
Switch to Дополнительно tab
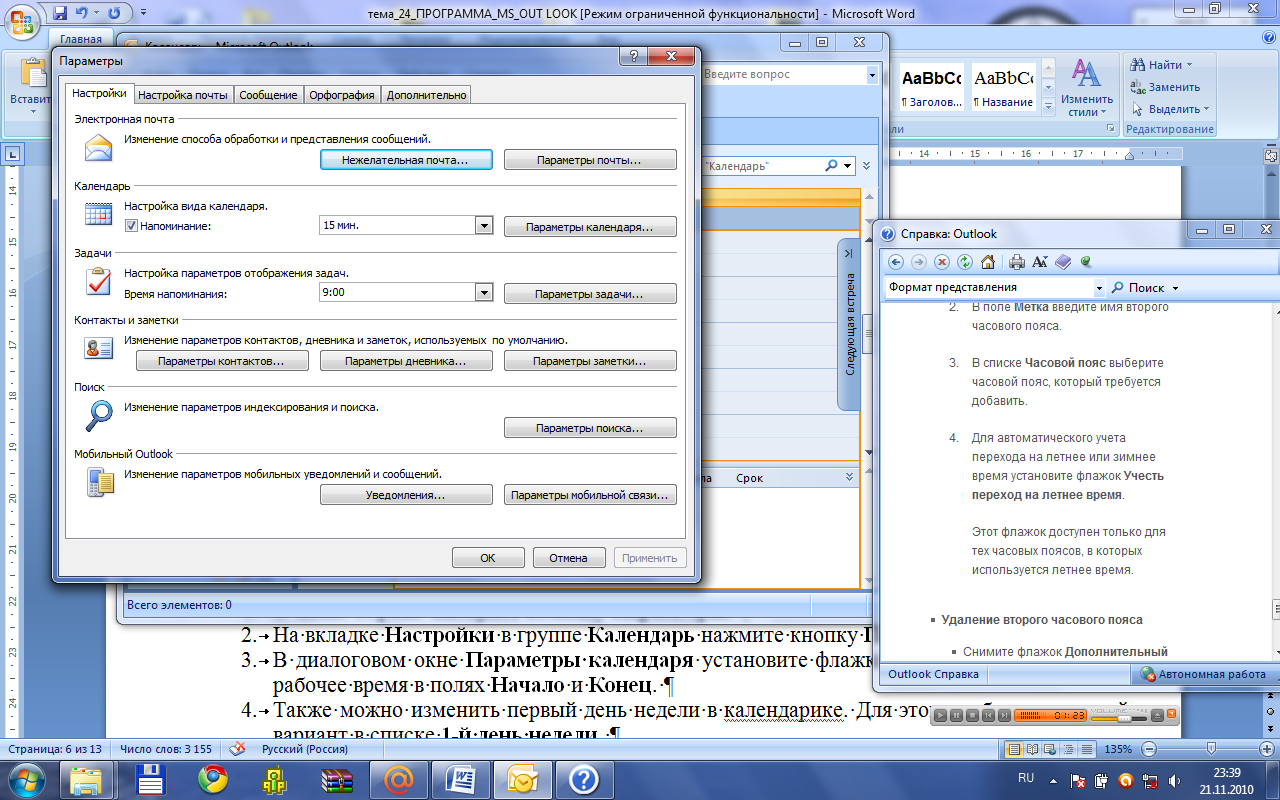tap(426, 95)
